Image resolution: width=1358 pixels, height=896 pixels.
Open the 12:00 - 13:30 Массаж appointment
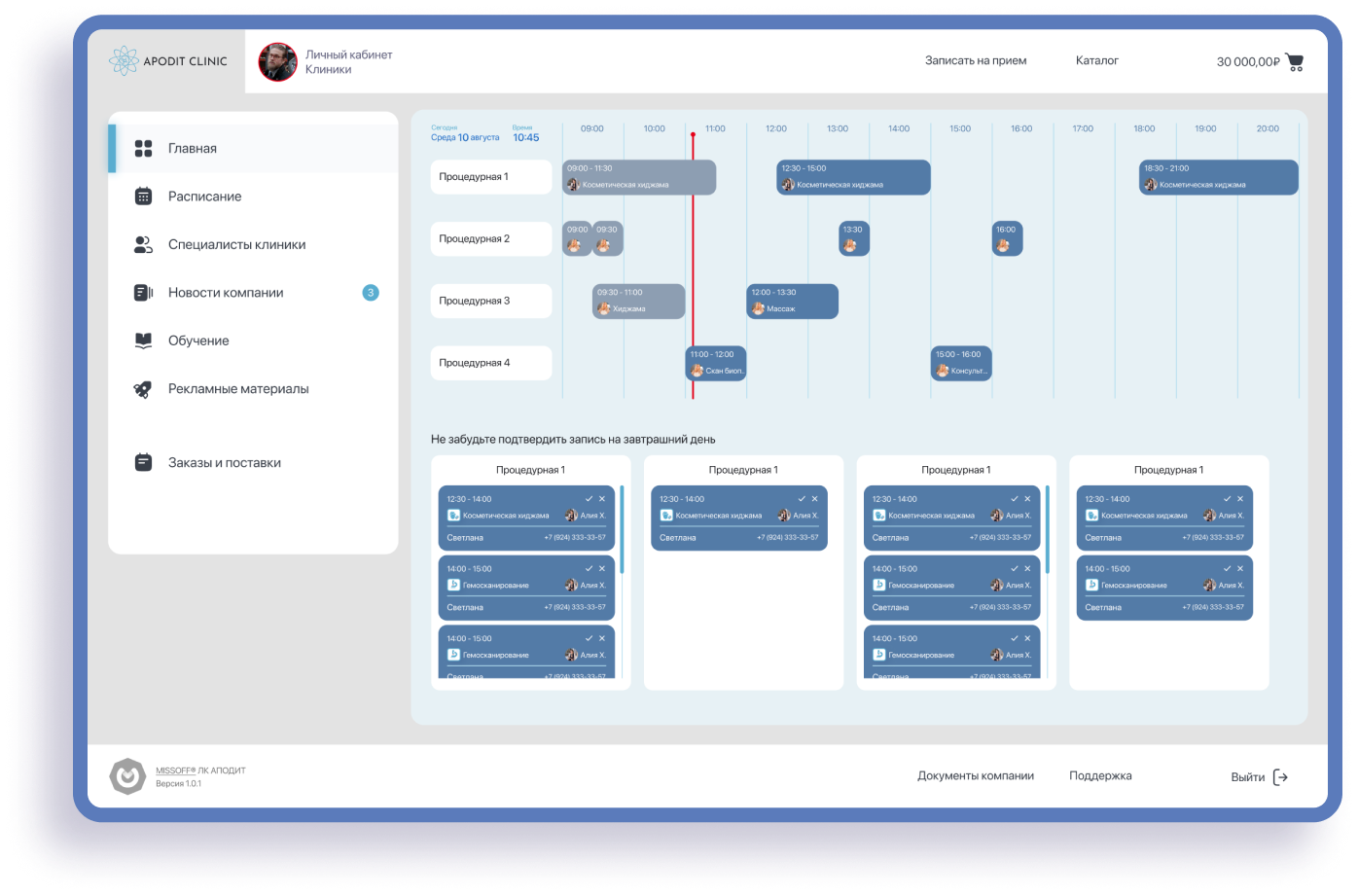point(792,302)
